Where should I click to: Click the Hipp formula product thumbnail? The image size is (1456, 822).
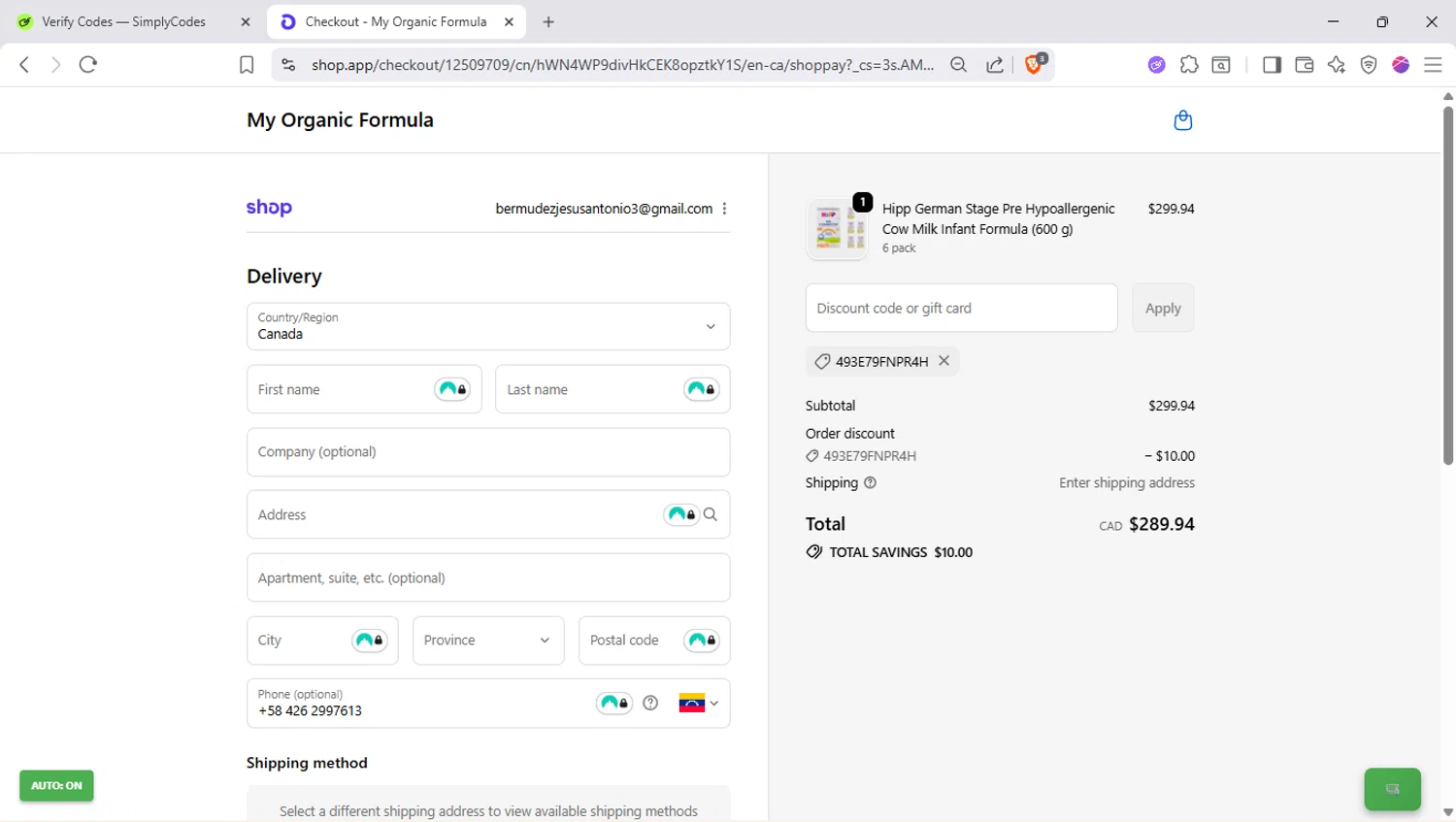point(837,229)
